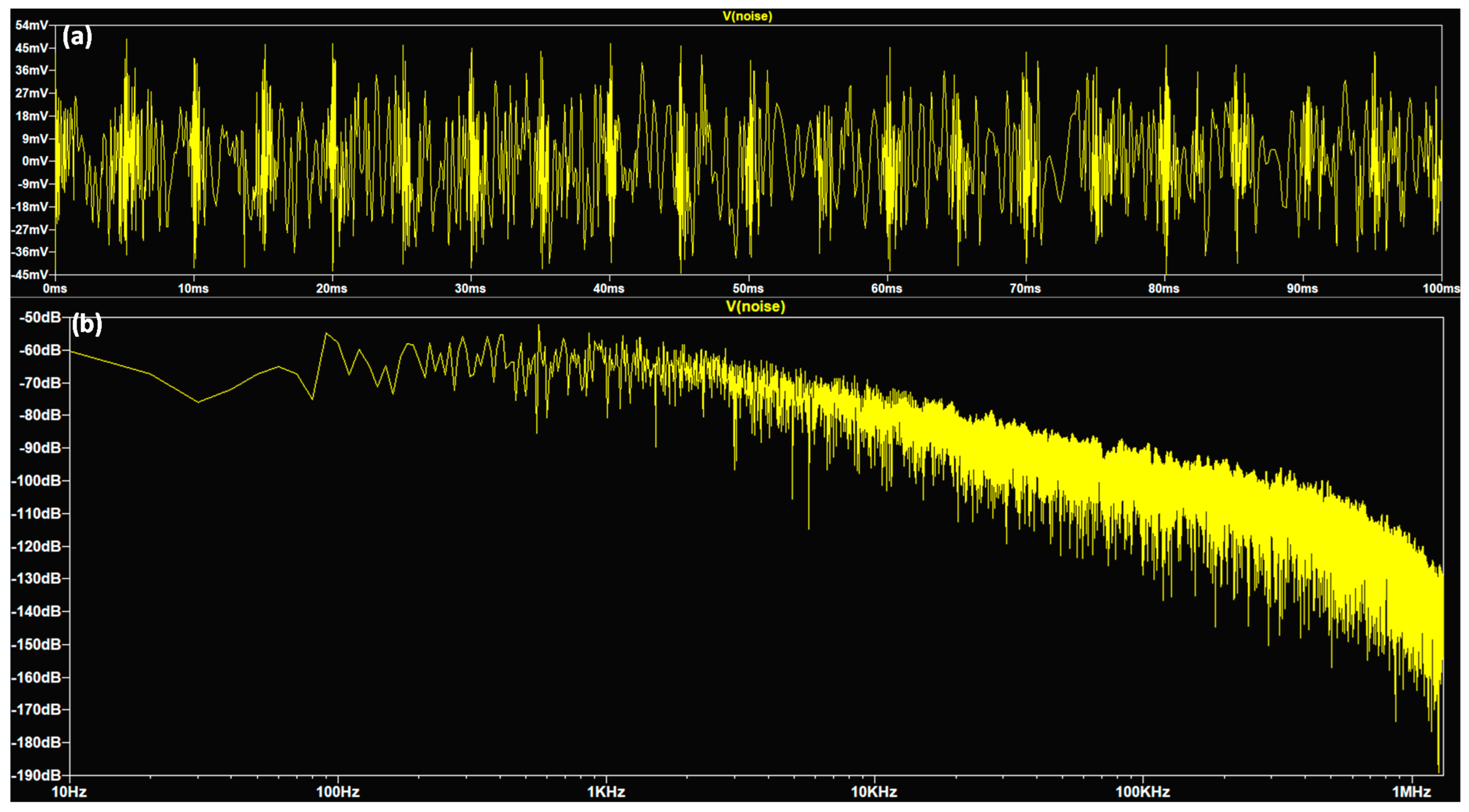The width and height of the screenshot is (1469, 812).
Task: Click the 100KHz label on frequency axis
Action: coord(1142,792)
